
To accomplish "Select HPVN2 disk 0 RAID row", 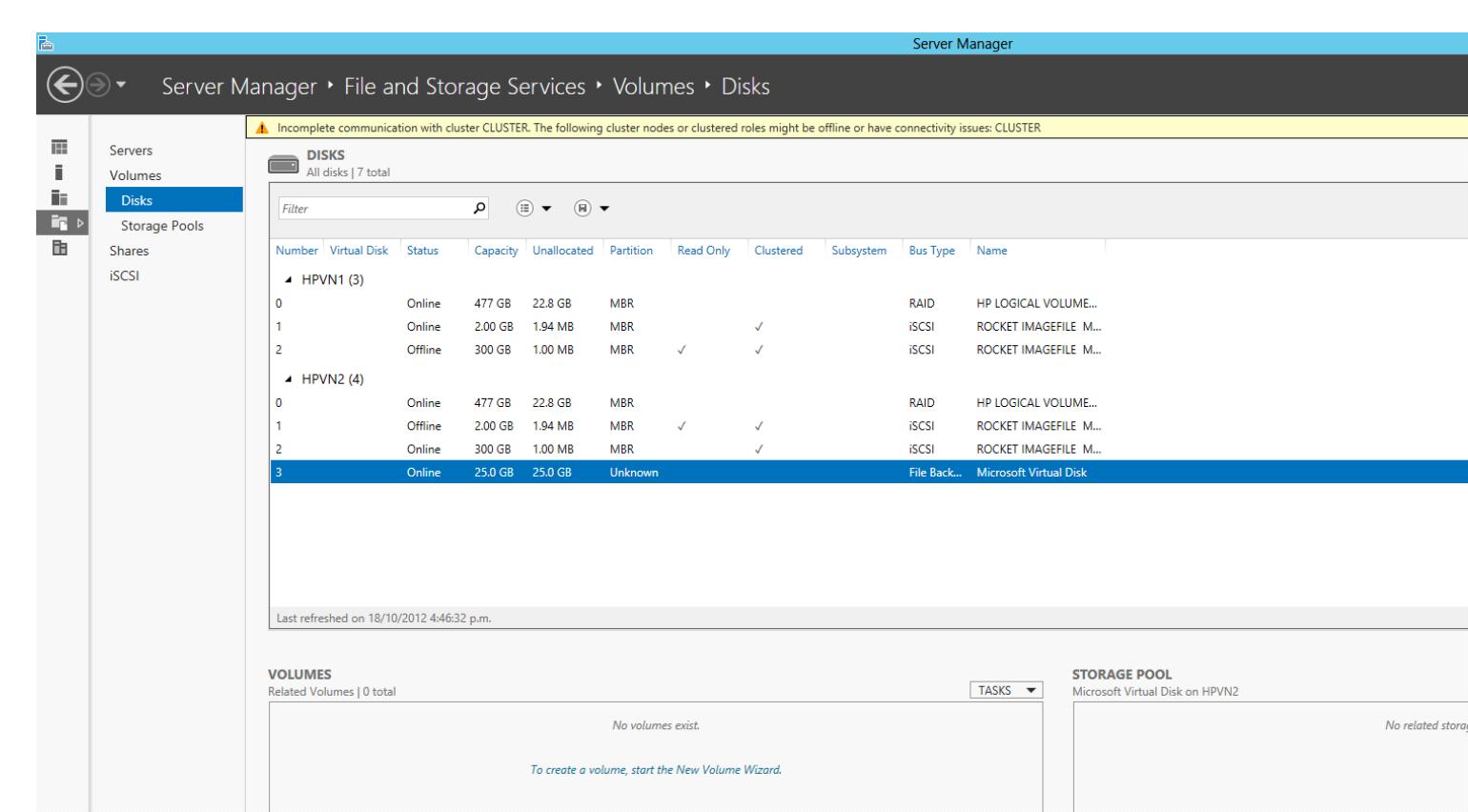I will pyautogui.click(x=868, y=403).
